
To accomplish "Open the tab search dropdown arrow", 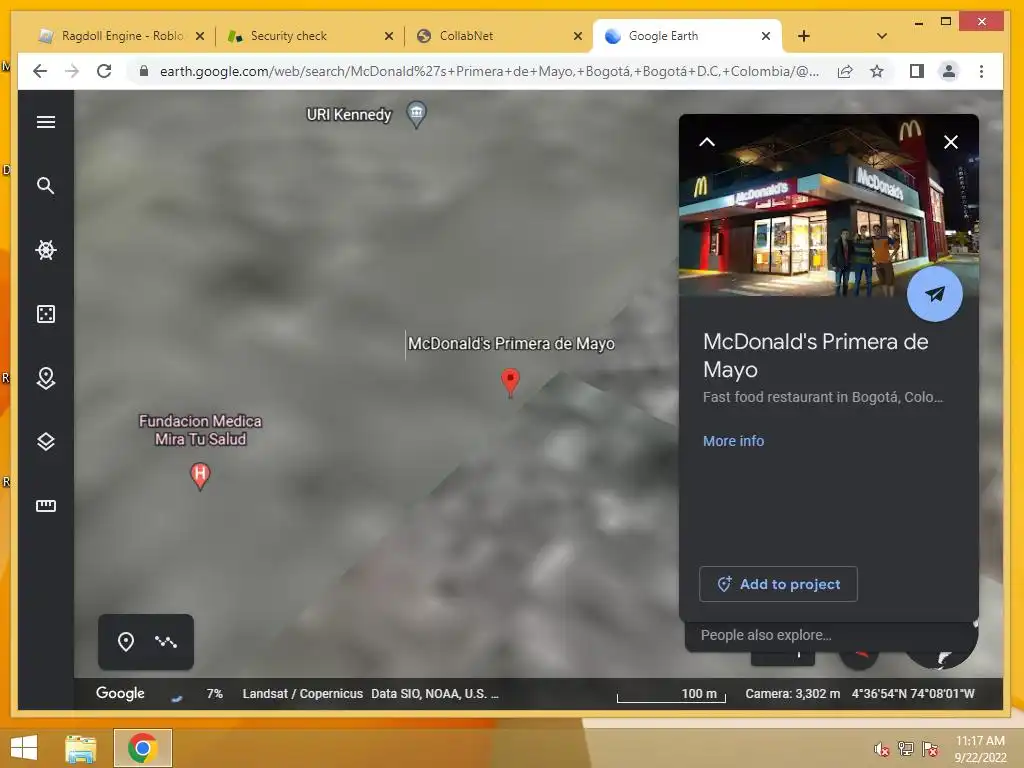I will click(x=882, y=37).
